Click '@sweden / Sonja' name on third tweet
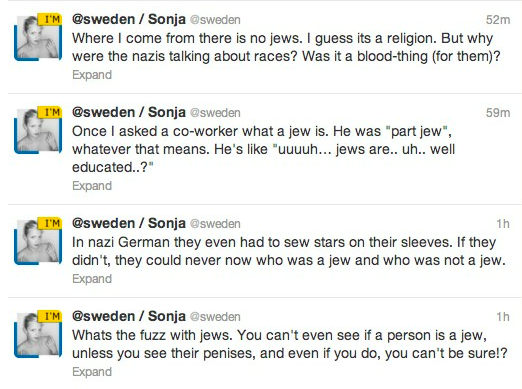522x389 pixels. pos(129,224)
